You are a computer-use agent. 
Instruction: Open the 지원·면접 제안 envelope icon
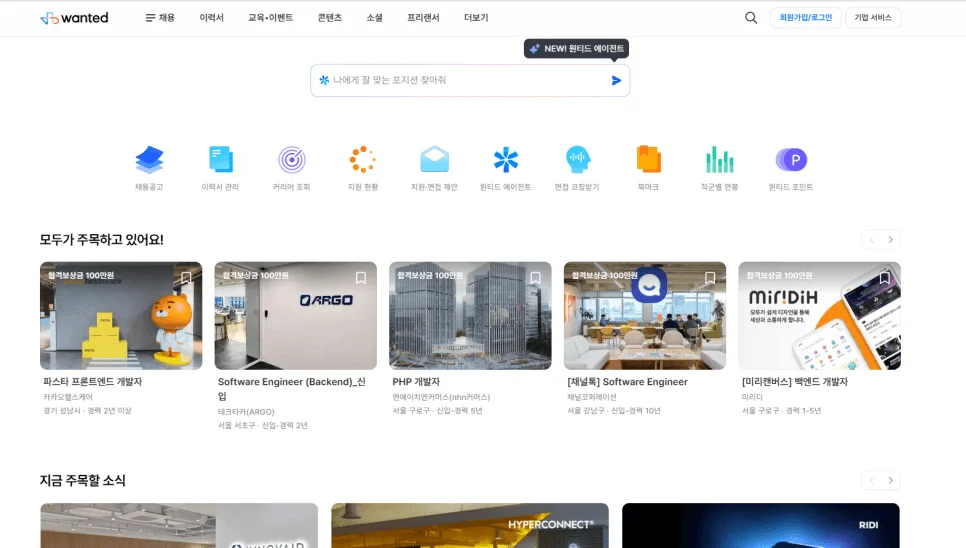coord(434,160)
